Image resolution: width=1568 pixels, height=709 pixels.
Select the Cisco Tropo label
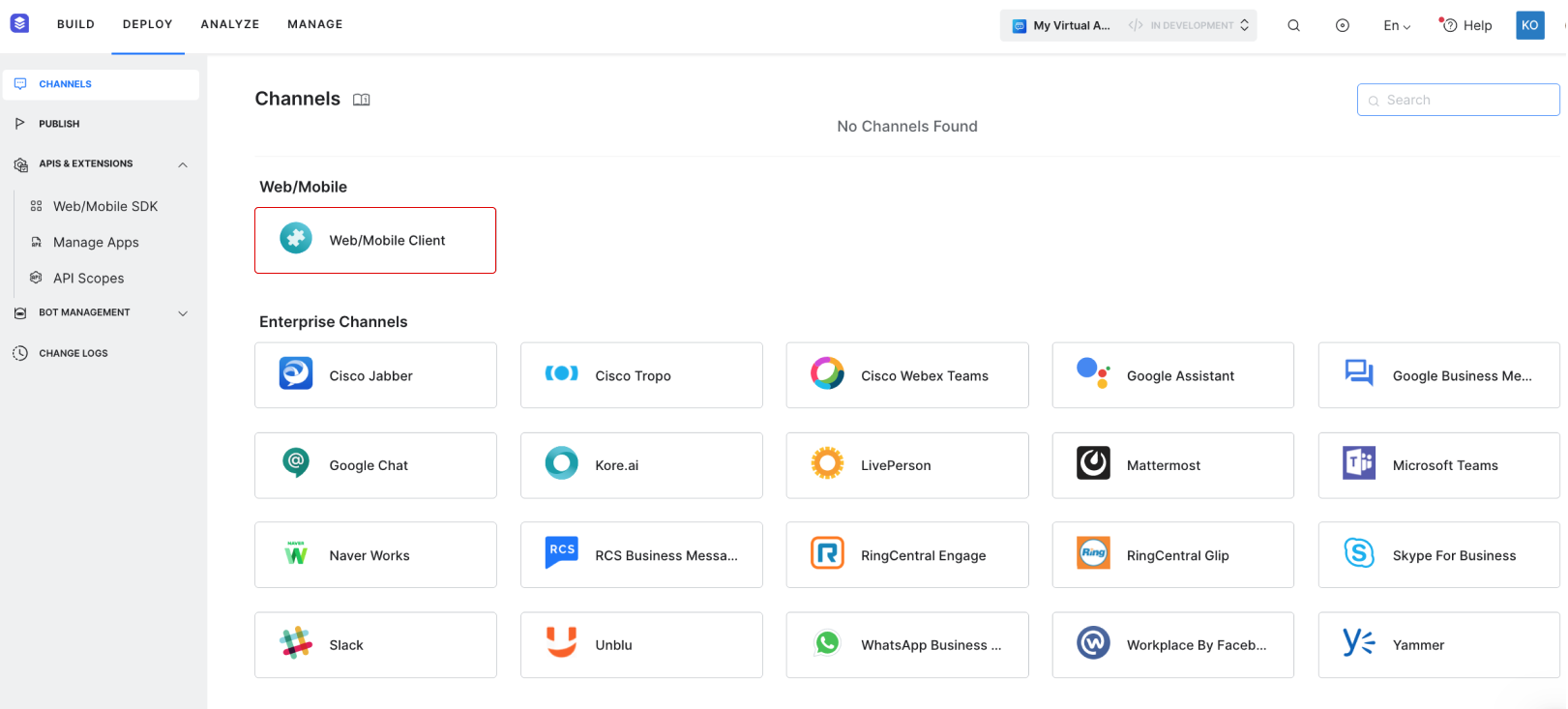tap(633, 375)
